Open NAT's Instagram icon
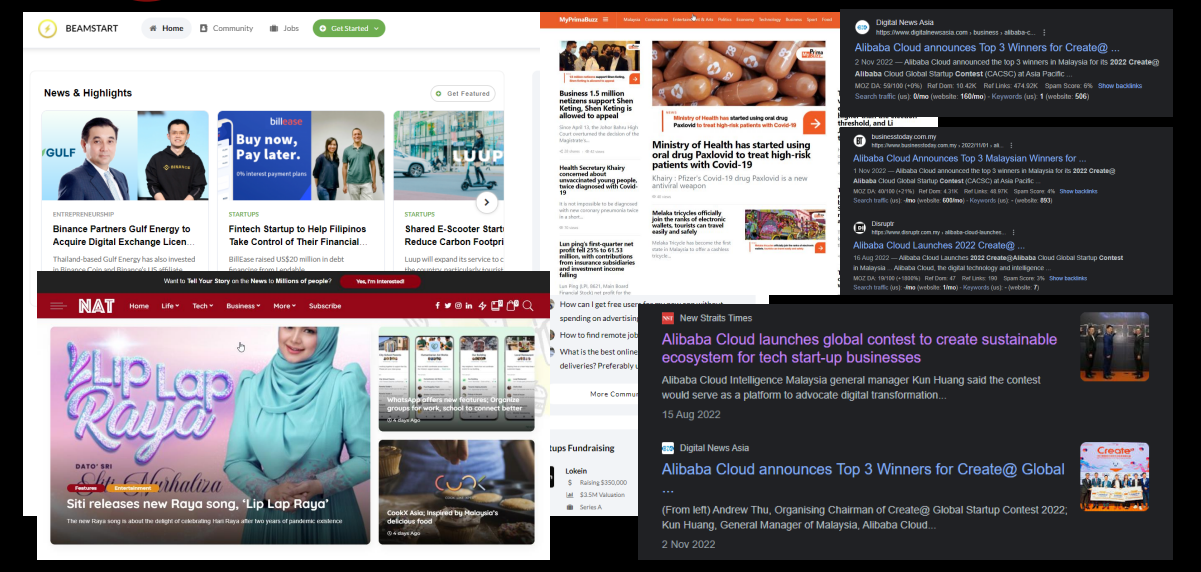This screenshot has height=572, width=1201. pos(458,306)
